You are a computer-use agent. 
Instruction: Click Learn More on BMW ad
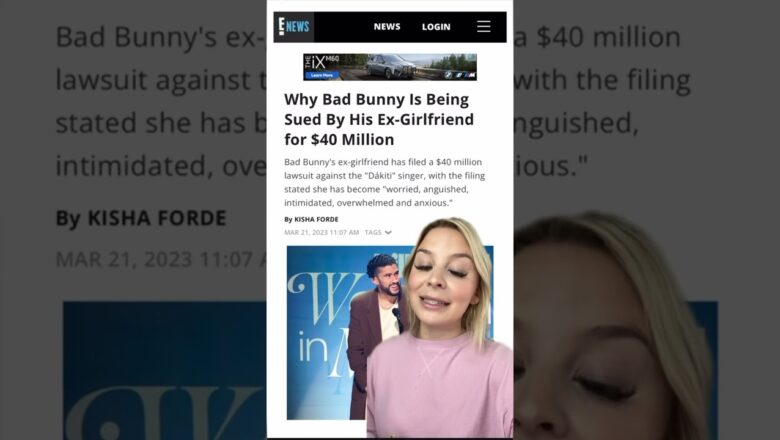coord(322,75)
